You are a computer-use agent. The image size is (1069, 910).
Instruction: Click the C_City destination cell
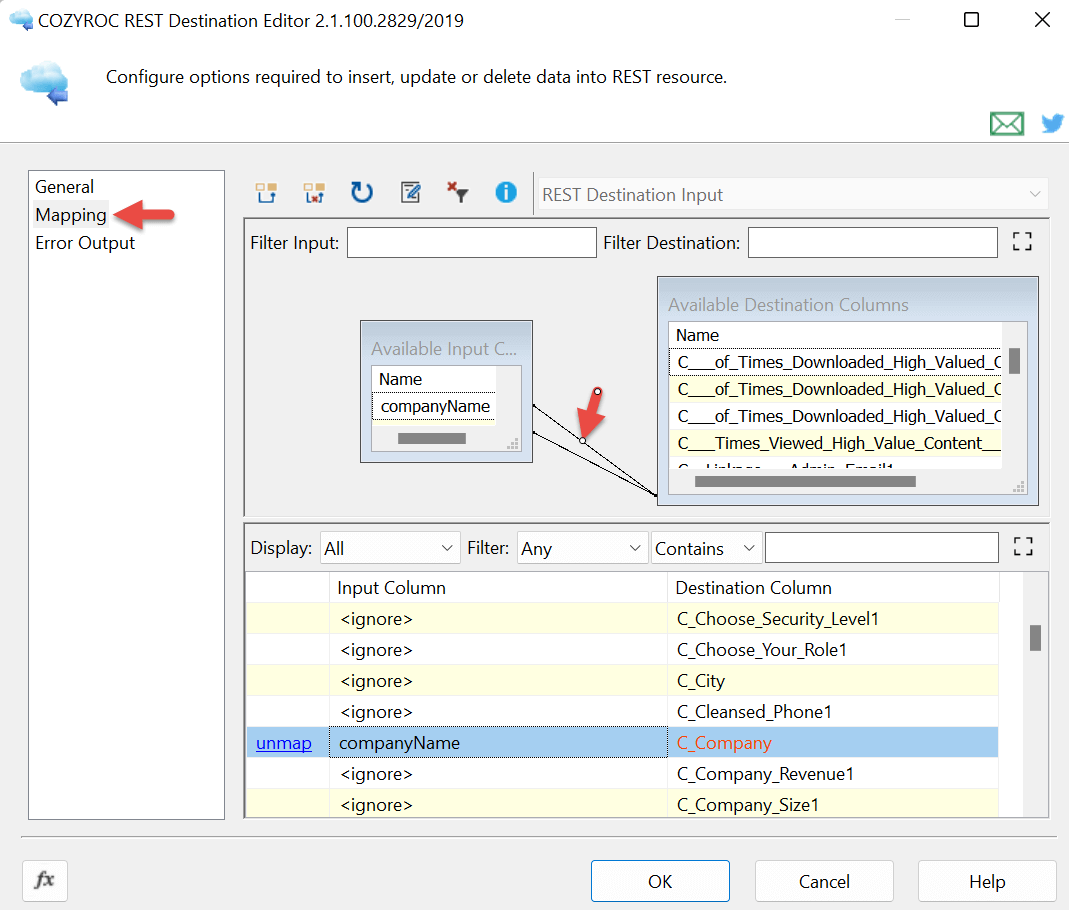coord(833,680)
